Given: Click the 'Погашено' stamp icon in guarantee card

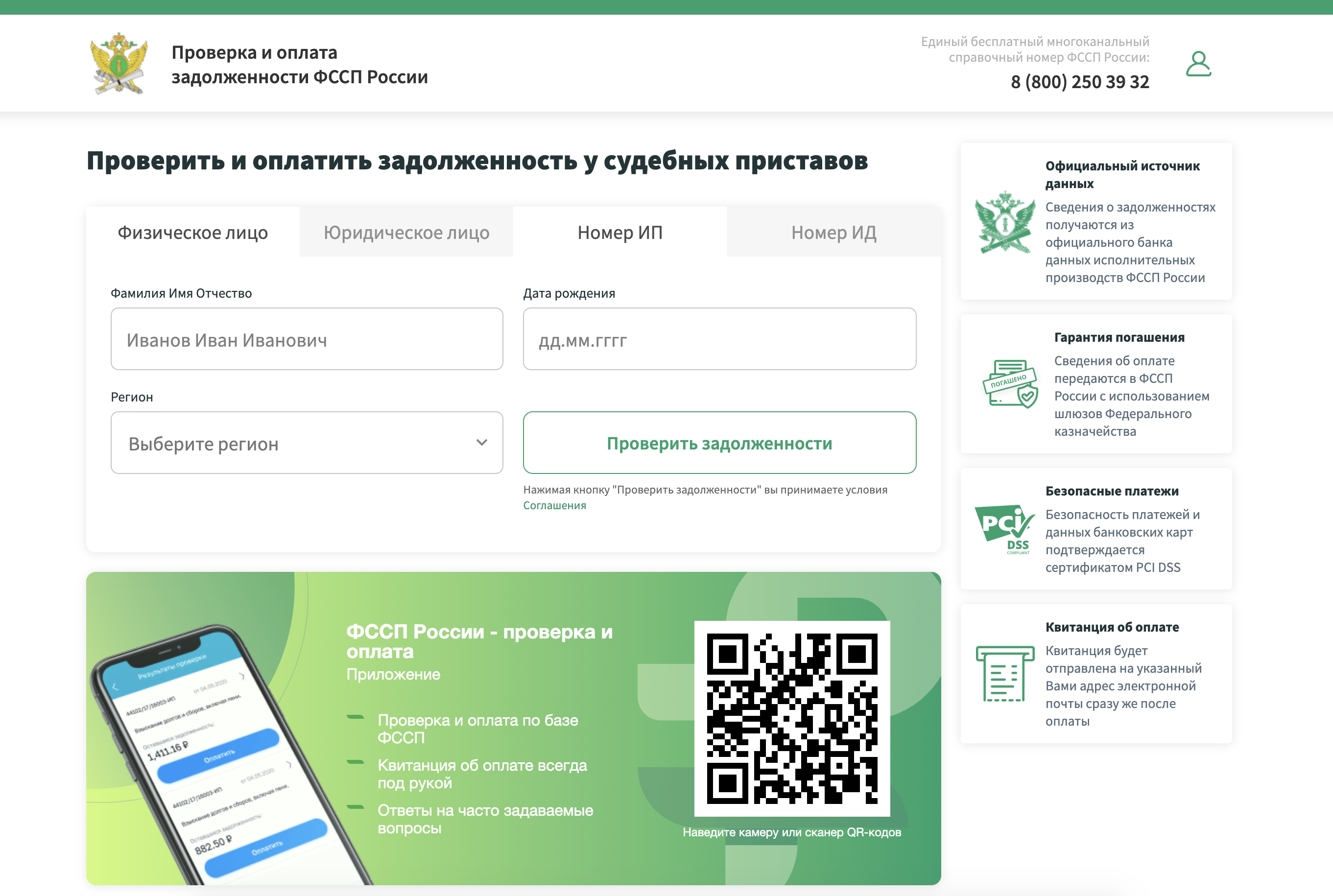Looking at the screenshot, I should (x=1010, y=383).
